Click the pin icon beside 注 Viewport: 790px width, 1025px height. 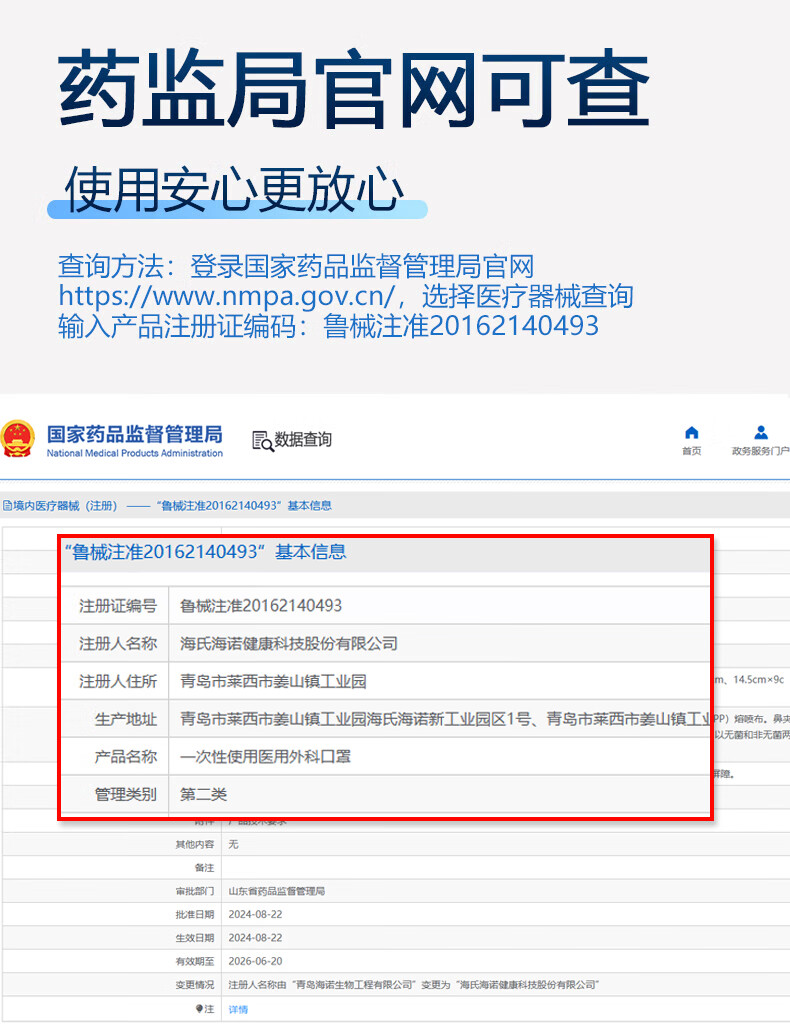199,1009
